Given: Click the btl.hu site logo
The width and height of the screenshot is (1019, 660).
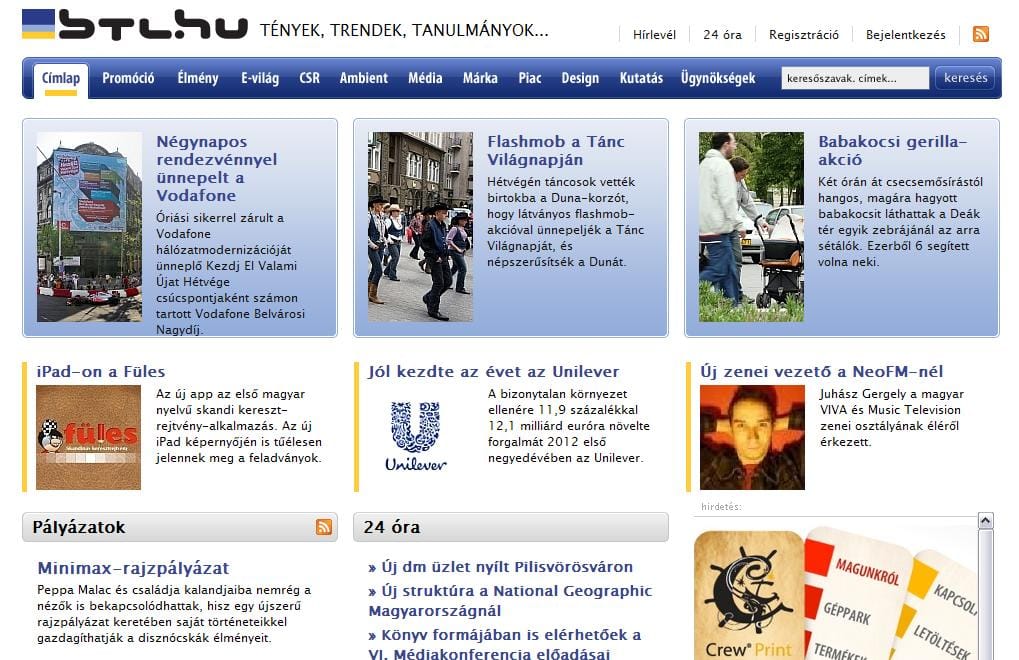Looking at the screenshot, I should click(135, 25).
